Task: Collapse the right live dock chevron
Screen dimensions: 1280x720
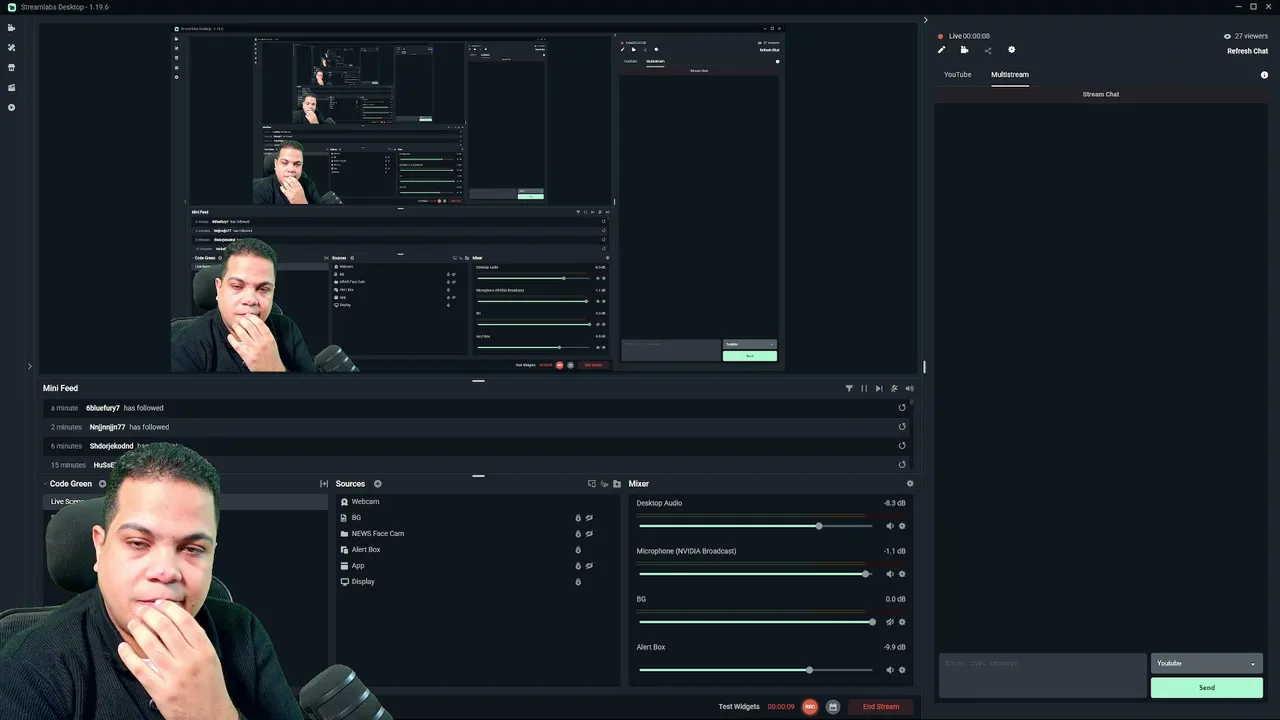Action: 925,20
